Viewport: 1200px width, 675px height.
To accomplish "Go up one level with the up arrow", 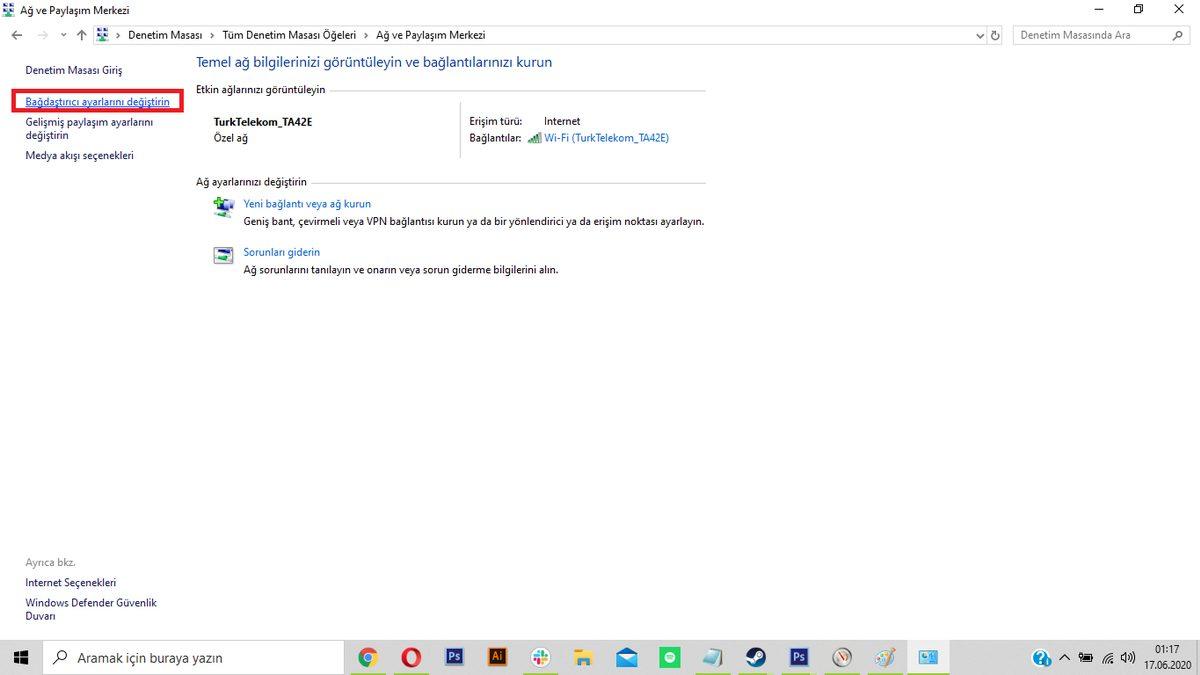I will 82,35.
